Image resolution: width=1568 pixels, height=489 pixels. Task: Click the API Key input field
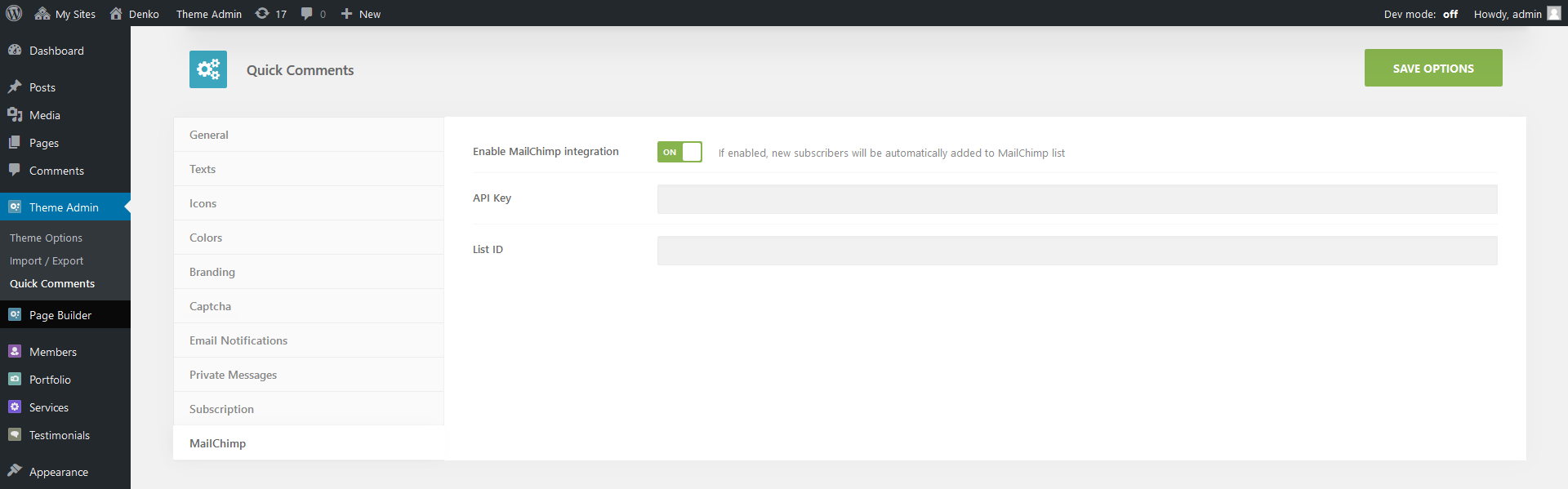tap(1077, 199)
